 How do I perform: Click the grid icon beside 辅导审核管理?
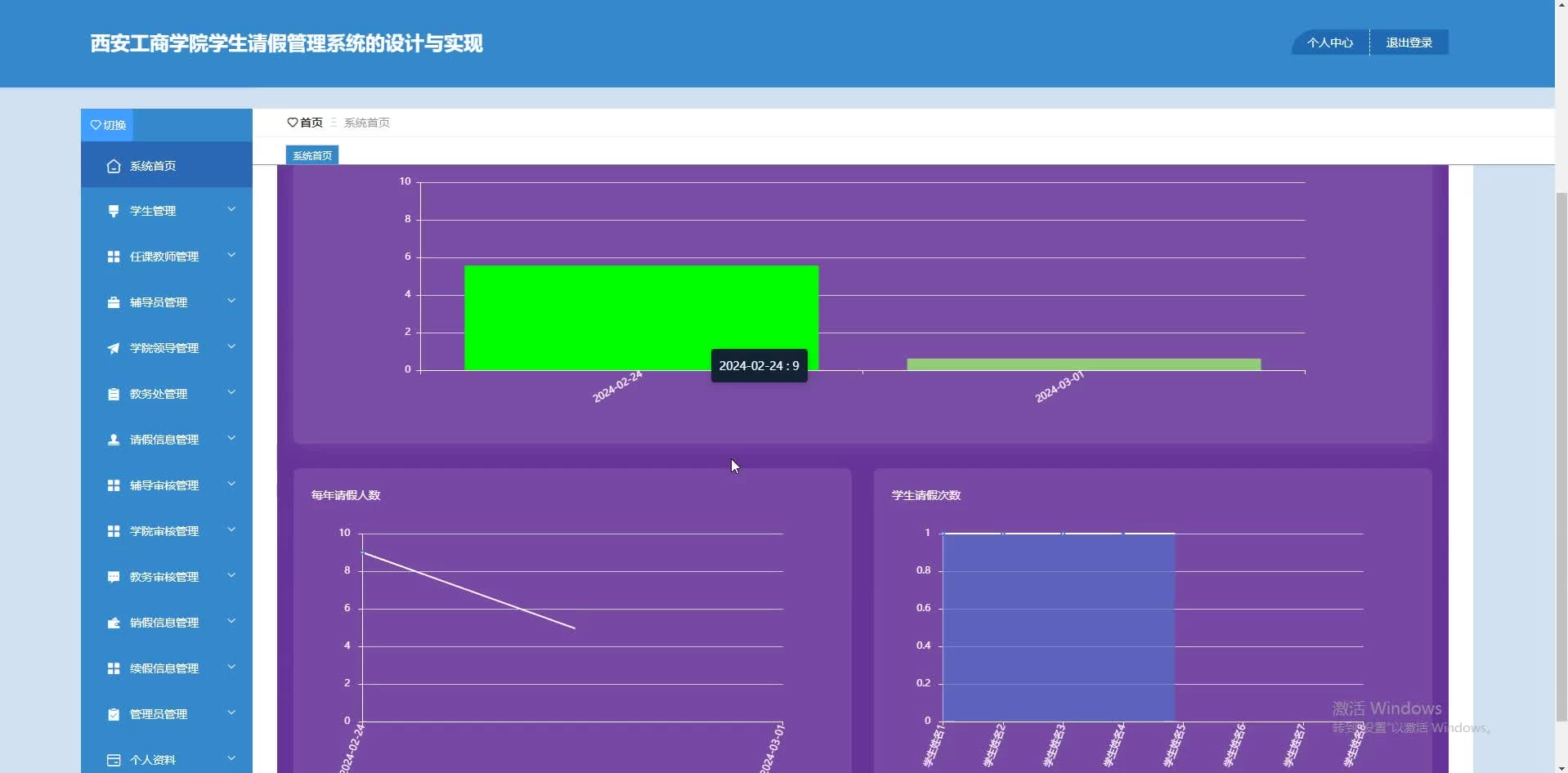(114, 485)
